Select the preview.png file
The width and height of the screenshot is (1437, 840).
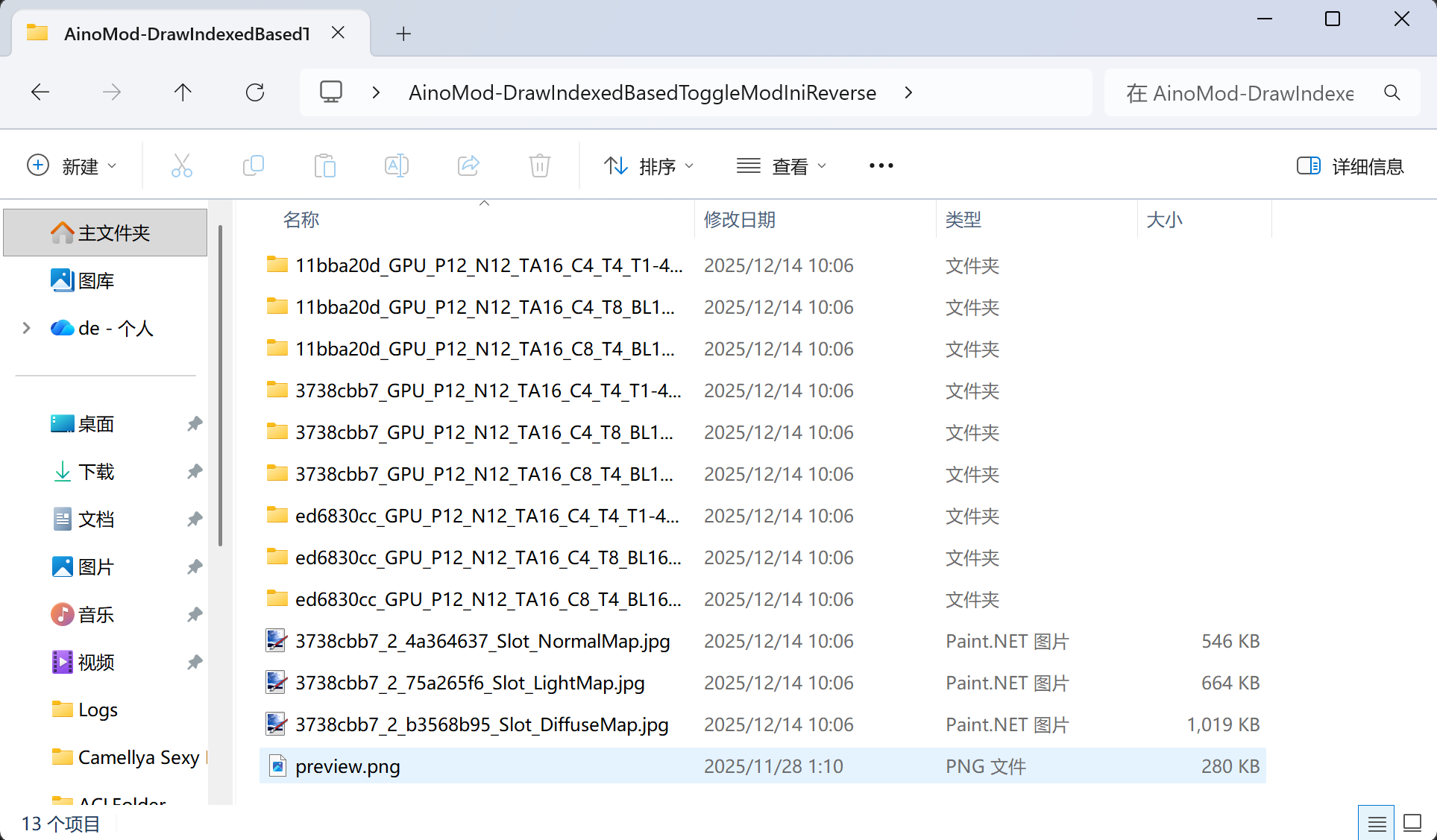pos(348,766)
